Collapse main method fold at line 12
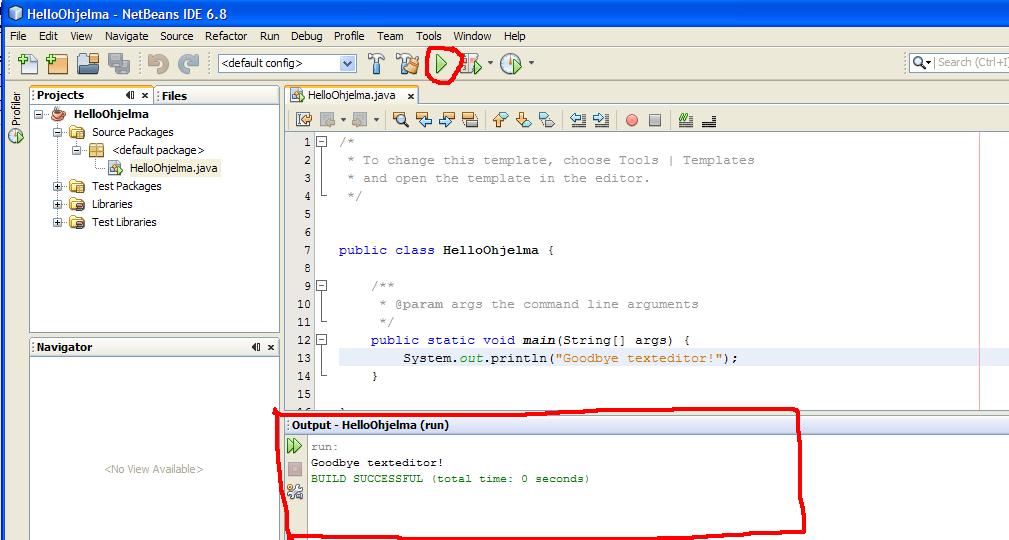Screen dimensions: 1009x540 (321, 340)
